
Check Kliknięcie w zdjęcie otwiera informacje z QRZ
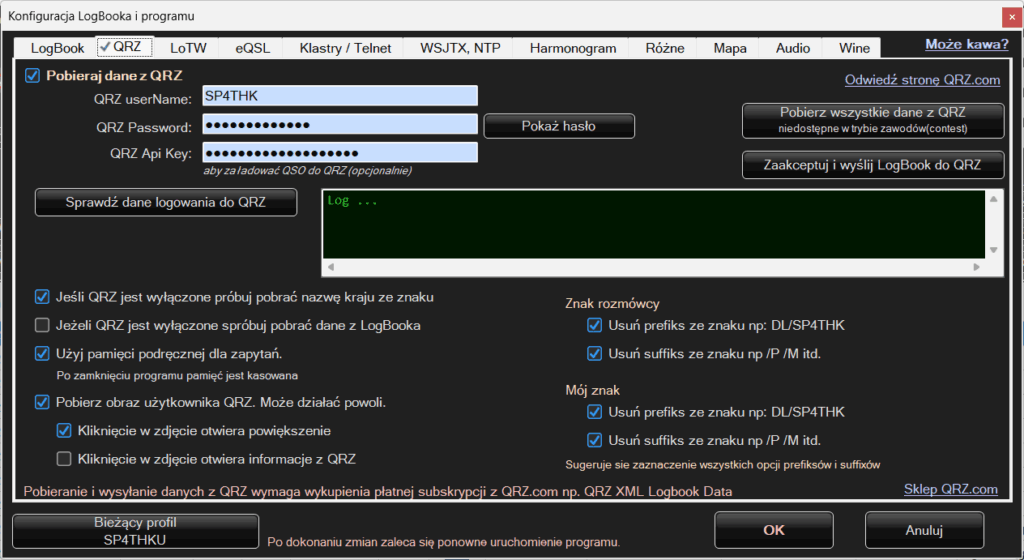click(64, 459)
